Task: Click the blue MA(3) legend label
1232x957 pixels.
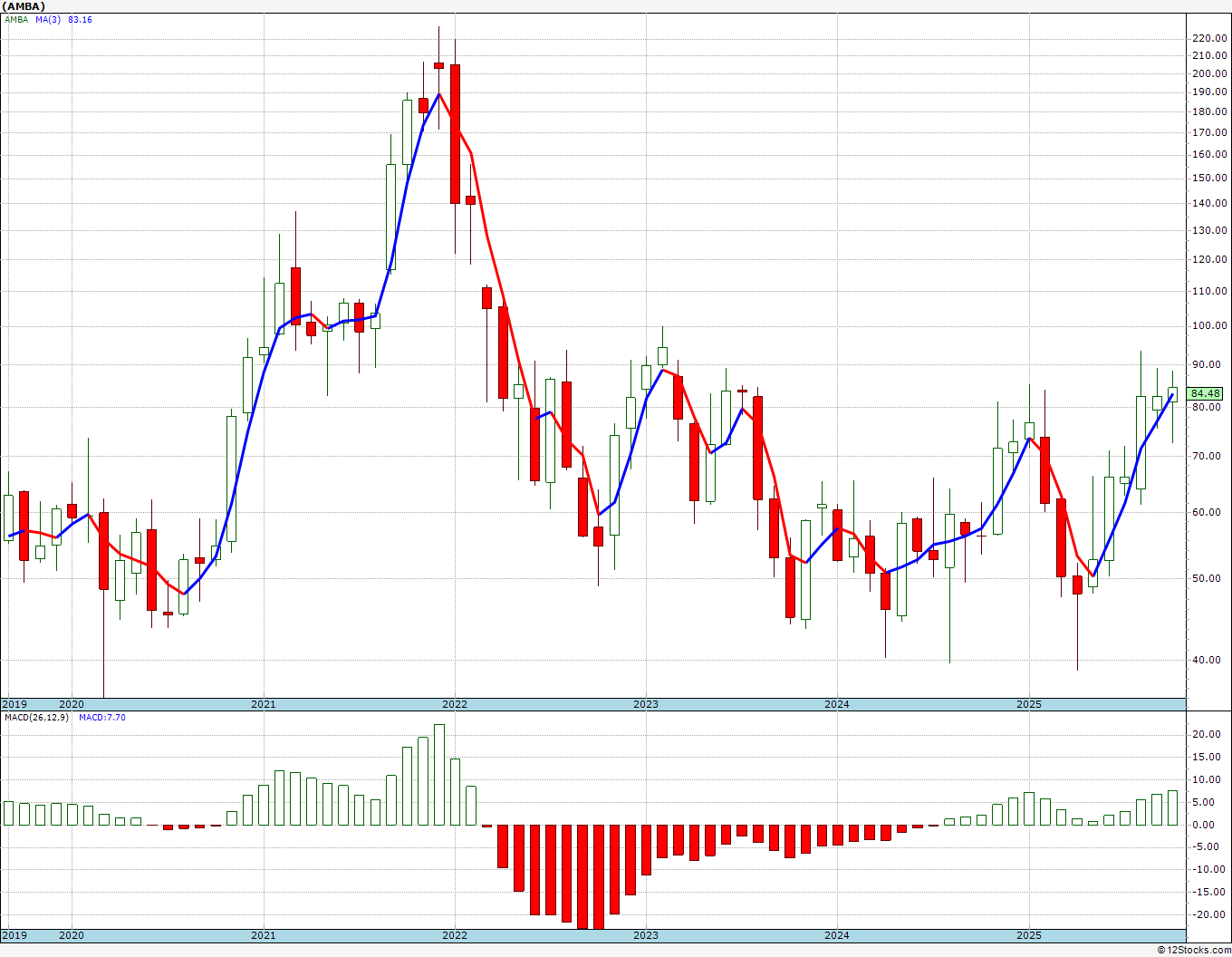Action: [x=49, y=20]
